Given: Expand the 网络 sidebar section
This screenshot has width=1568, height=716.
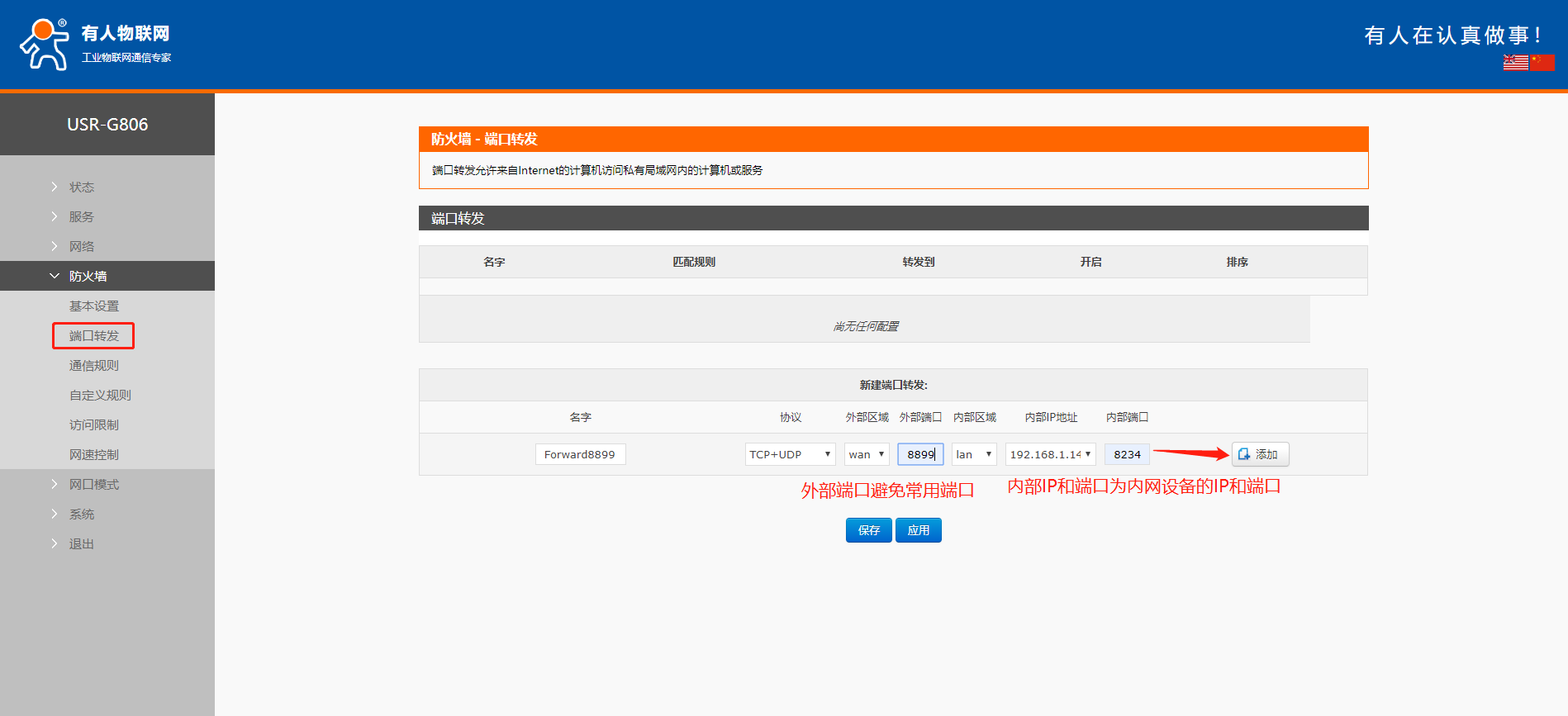Looking at the screenshot, I should (x=81, y=247).
